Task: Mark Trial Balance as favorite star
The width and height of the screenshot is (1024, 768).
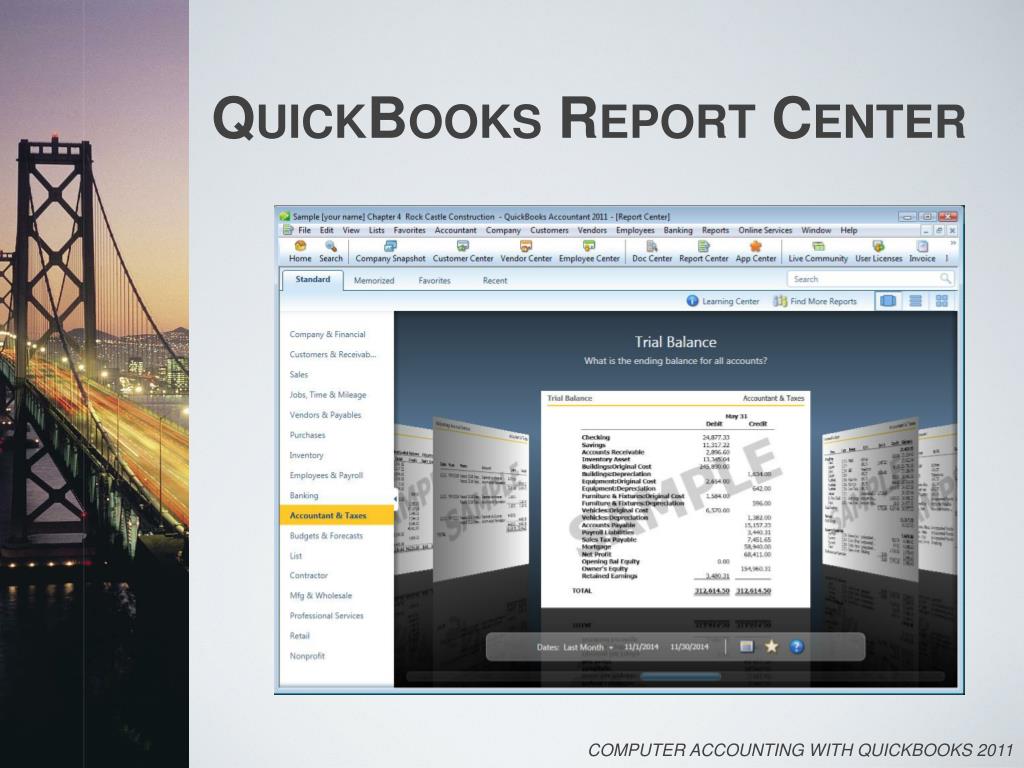Action: tap(771, 647)
